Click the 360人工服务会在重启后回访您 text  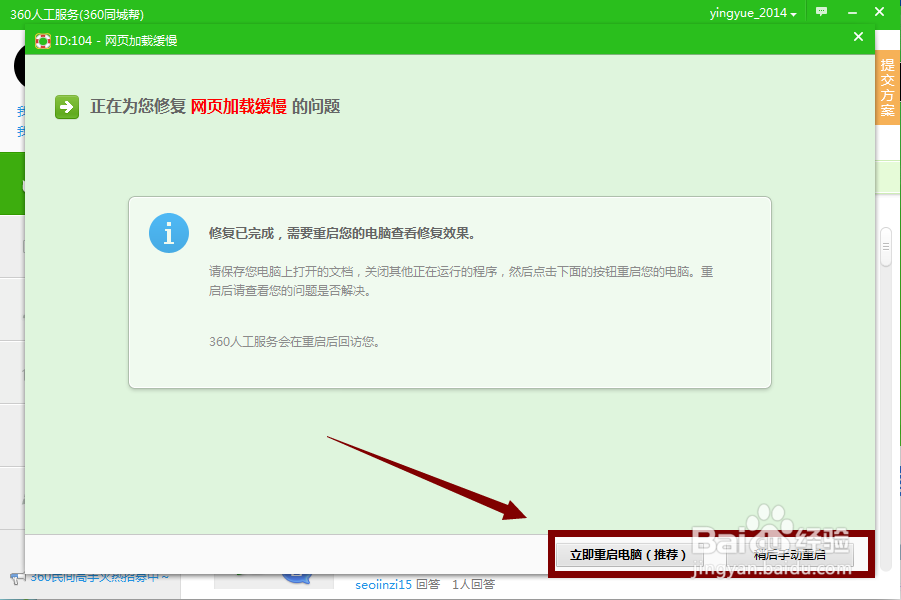click(x=294, y=342)
